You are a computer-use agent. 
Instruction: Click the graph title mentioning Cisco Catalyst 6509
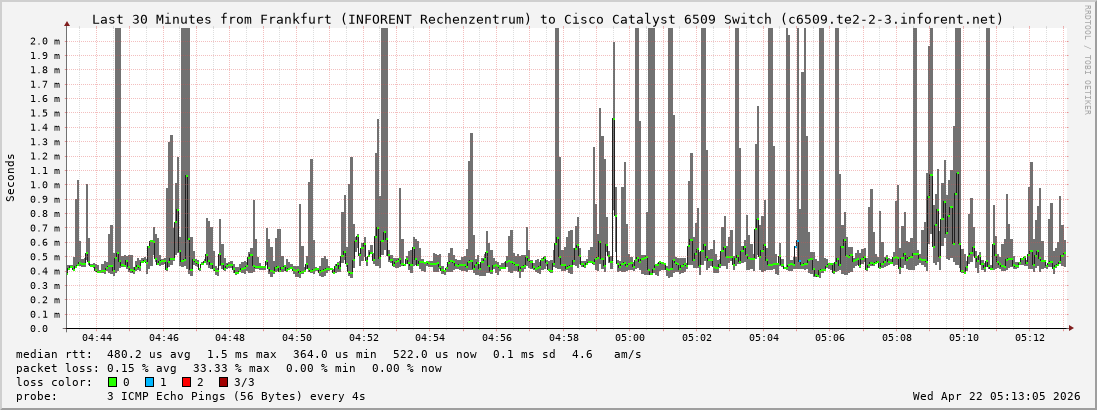(x=547, y=19)
